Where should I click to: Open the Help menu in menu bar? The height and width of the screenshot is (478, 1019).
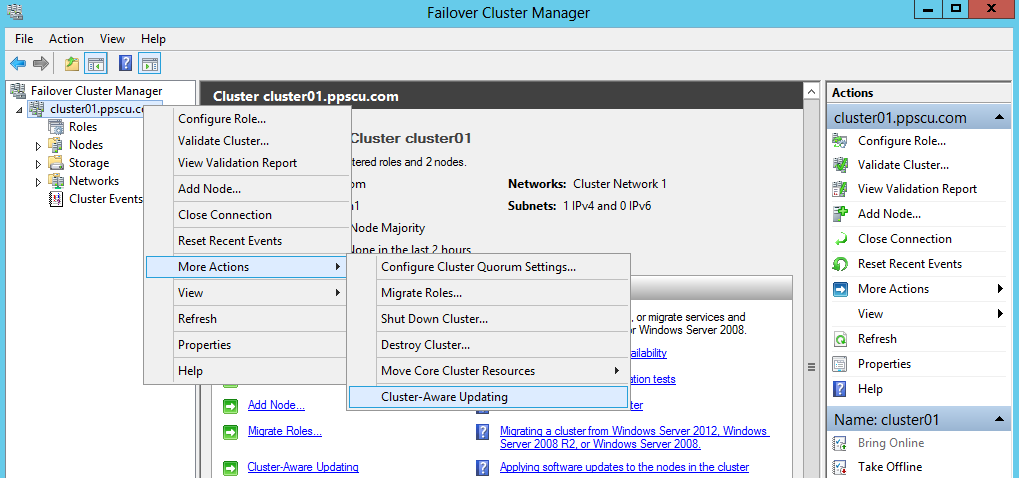[x=153, y=39]
